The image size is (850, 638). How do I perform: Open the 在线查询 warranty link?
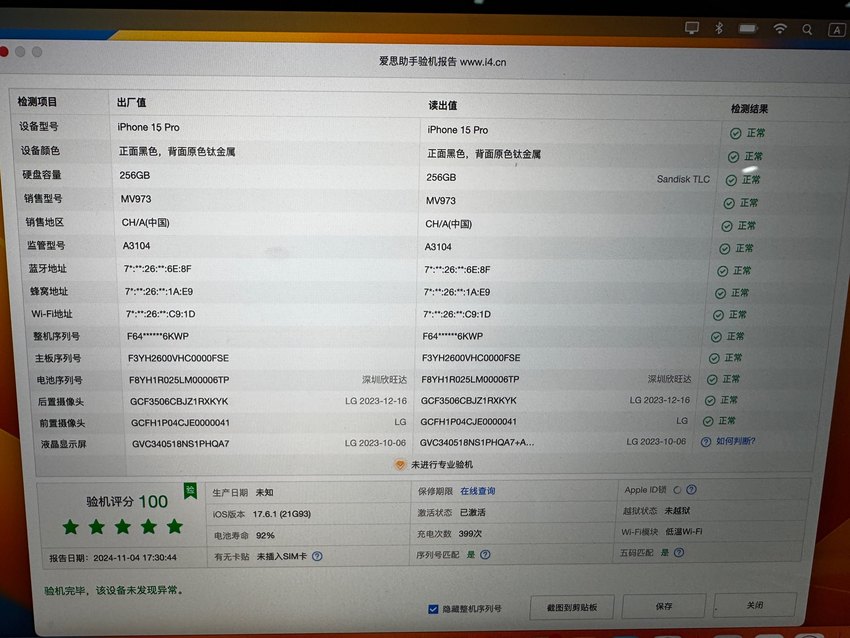[x=478, y=491]
